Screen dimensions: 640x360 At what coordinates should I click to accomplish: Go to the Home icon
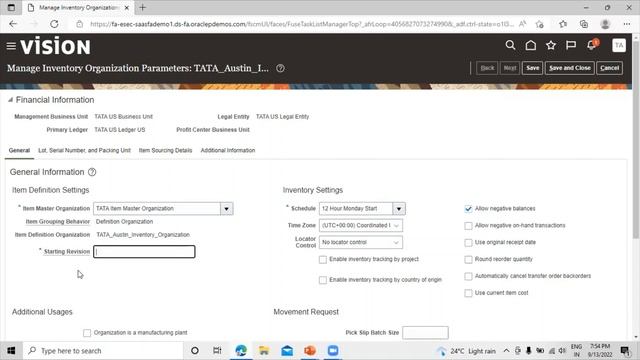(531, 45)
